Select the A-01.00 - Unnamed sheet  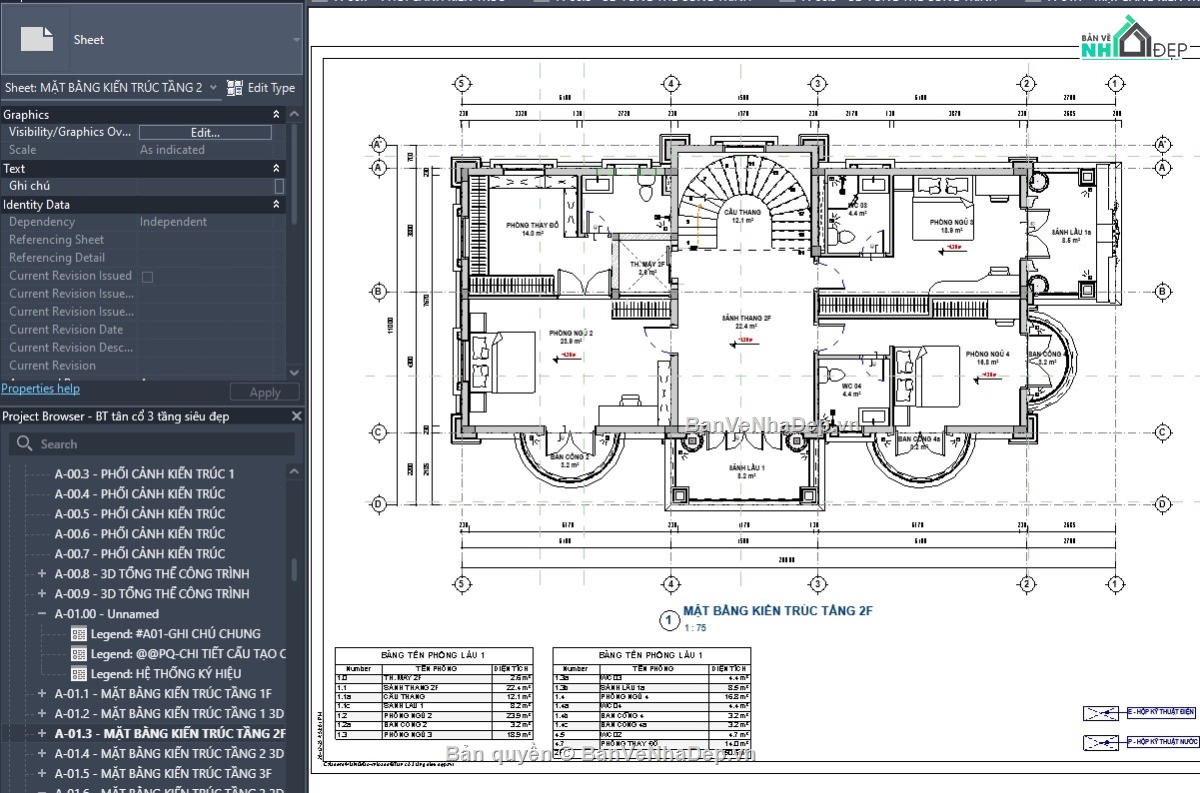point(107,614)
